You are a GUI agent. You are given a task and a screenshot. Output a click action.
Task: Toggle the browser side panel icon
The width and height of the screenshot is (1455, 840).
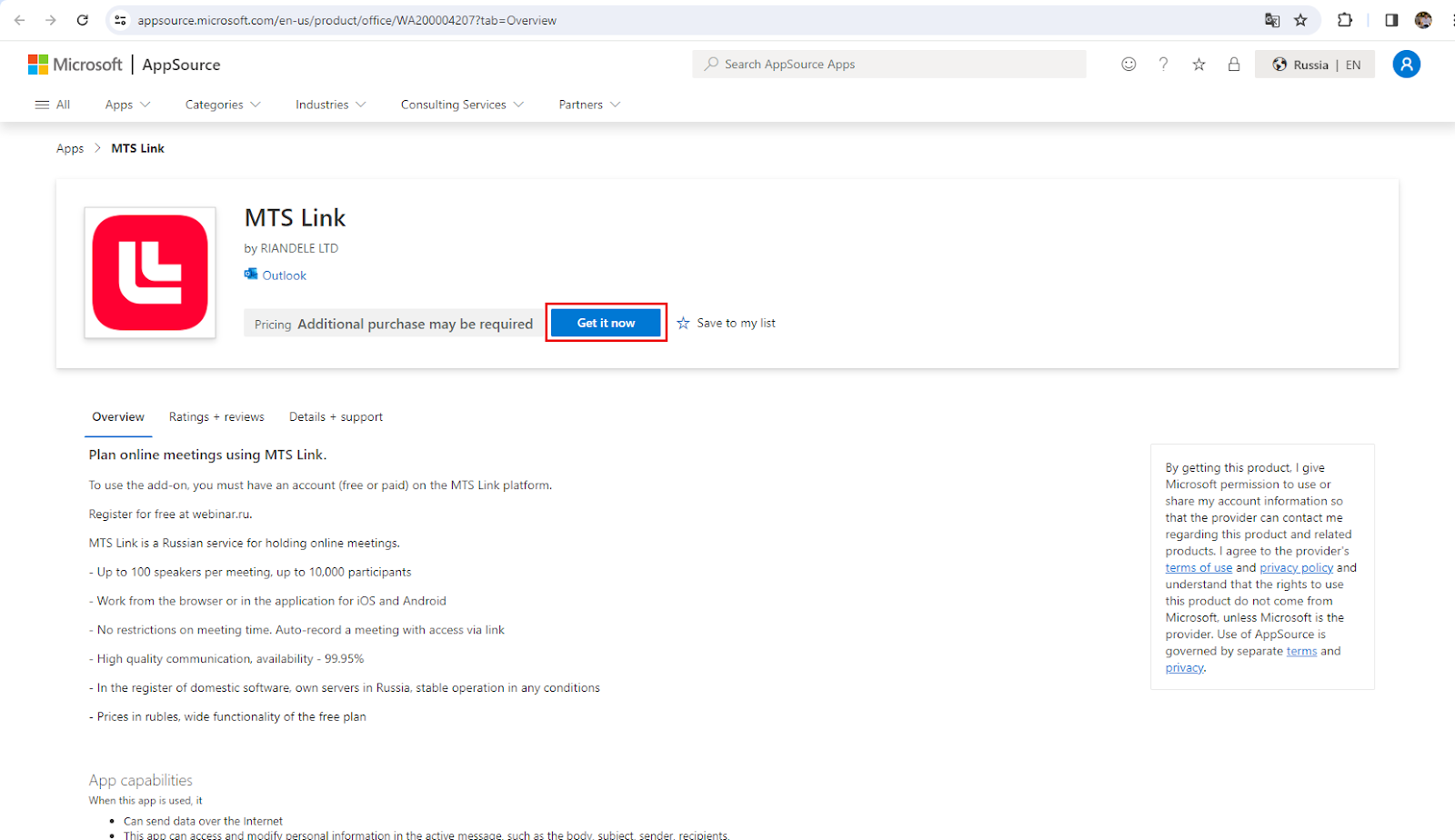click(x=1391, y=20)
